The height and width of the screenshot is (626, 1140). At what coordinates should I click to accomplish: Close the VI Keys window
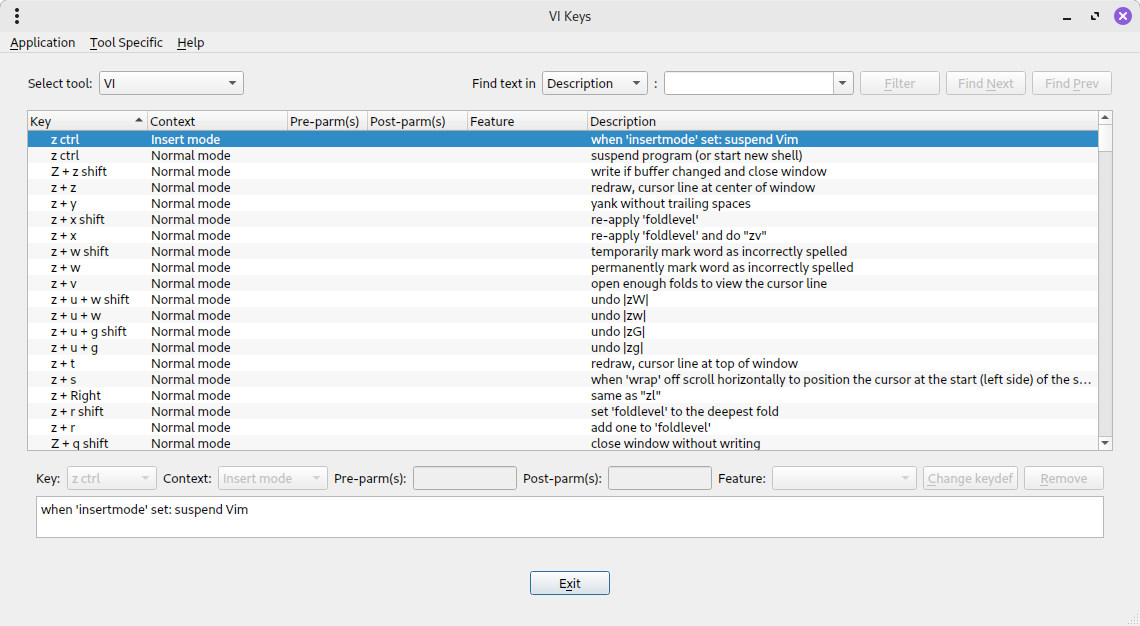1123,16
